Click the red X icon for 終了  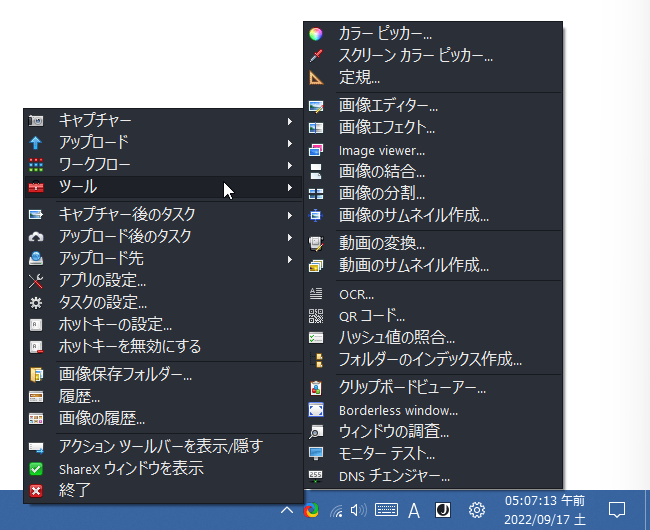tap(36, 491)
